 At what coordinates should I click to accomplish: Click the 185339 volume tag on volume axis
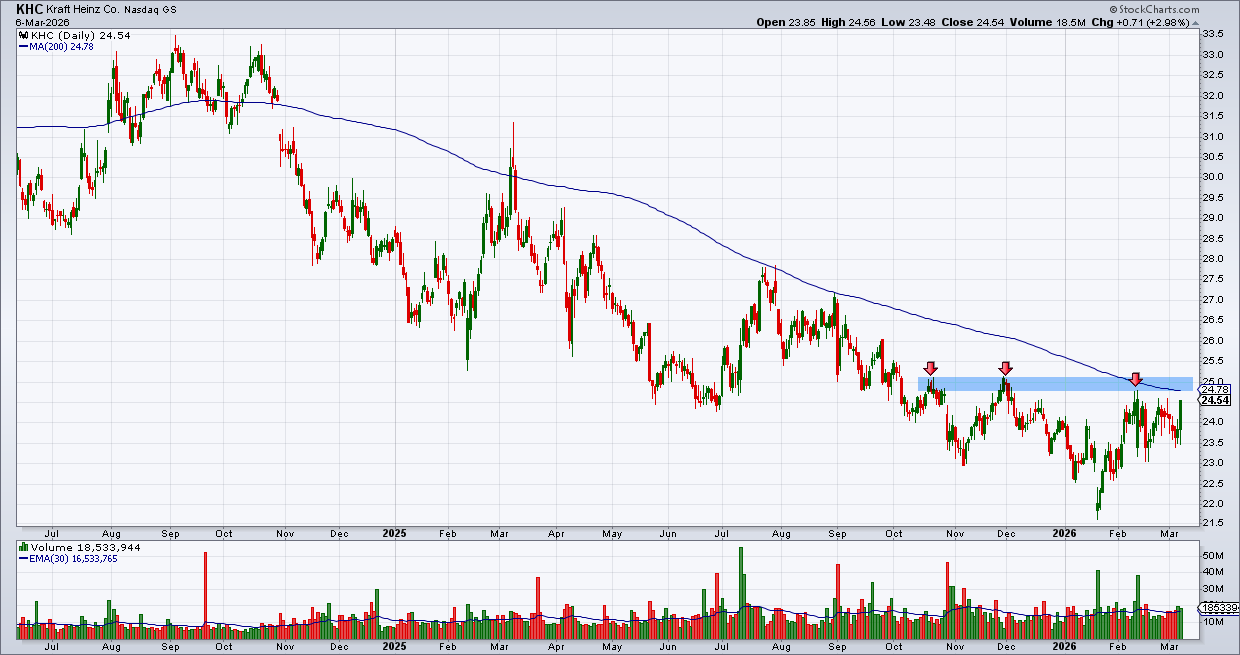pyautogui.click(x=1217, y=608)
